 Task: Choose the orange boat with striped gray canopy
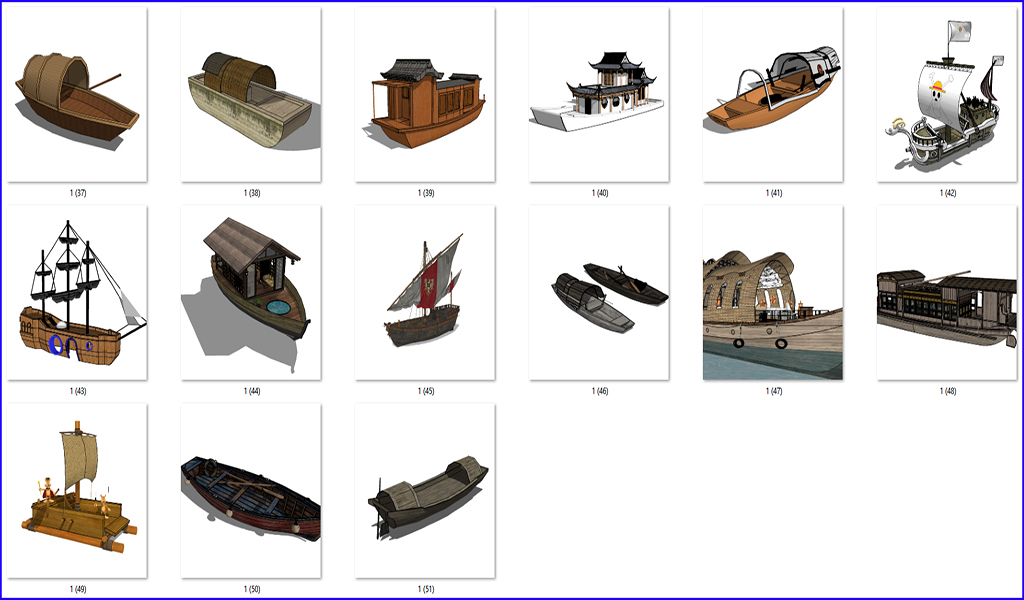(773, 95)
